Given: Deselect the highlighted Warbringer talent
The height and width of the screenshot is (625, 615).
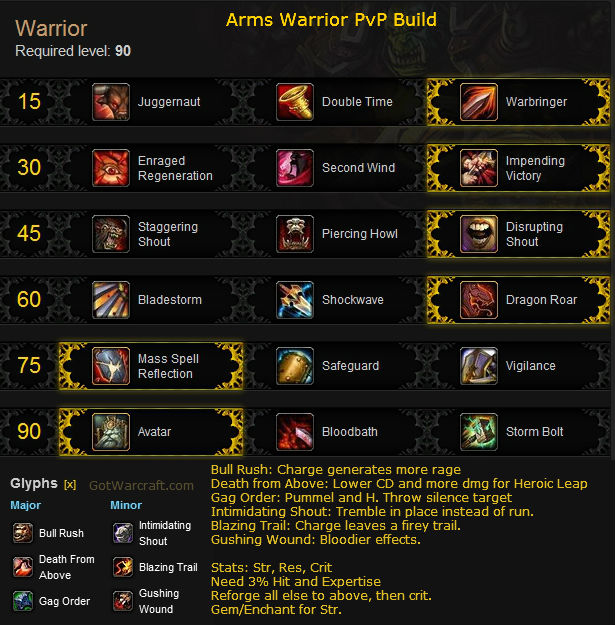Looking at the screenshot, I should [x=518, y=102].
